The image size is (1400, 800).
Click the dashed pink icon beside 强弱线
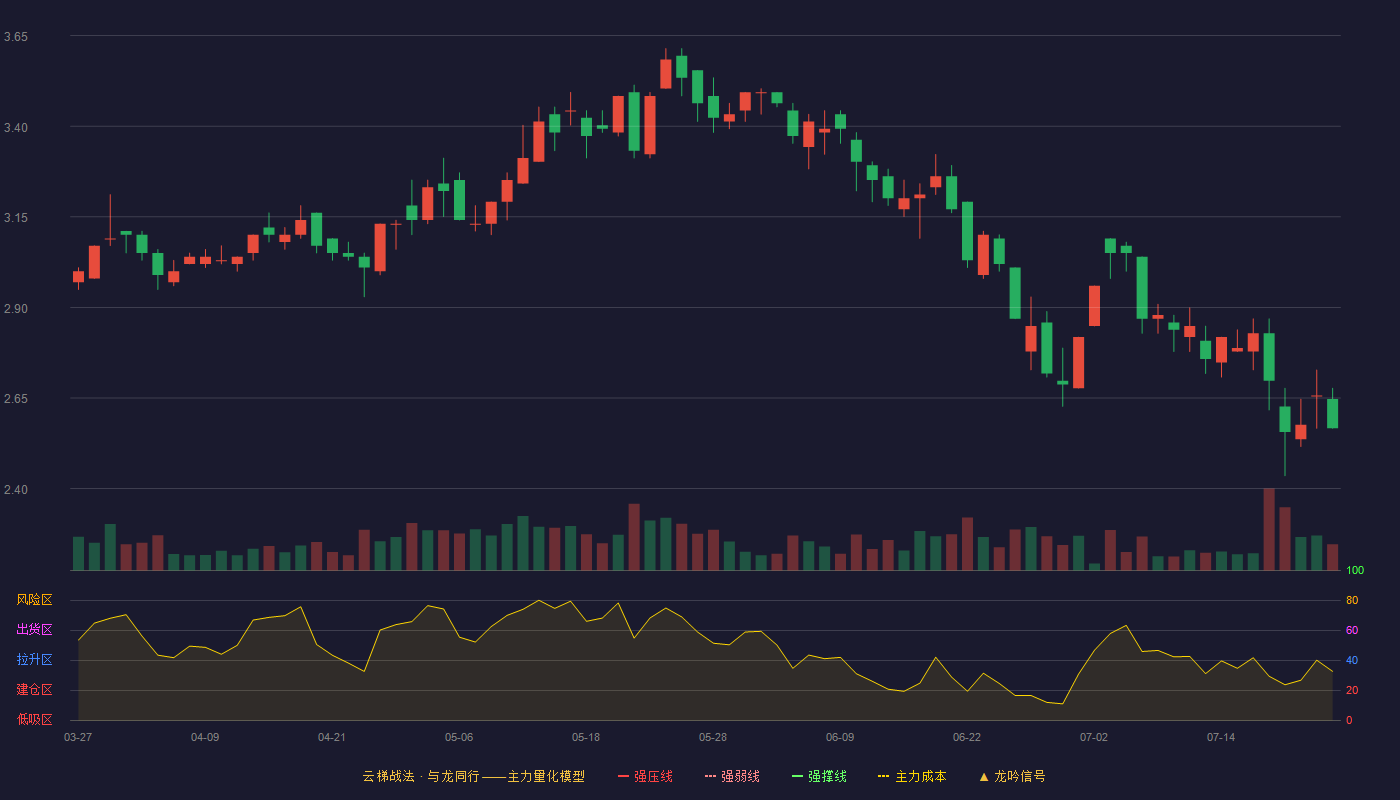[710, 776]
